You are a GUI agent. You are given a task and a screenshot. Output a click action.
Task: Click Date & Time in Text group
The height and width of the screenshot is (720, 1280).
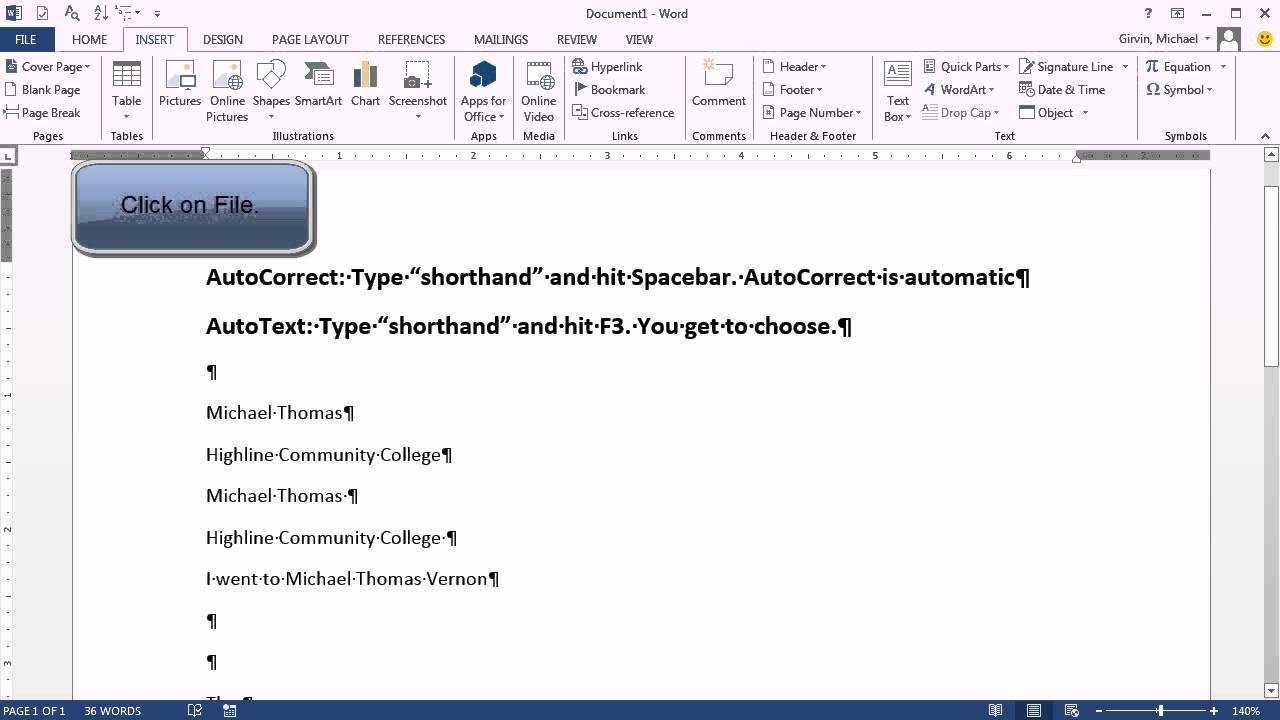point(1062,89)
